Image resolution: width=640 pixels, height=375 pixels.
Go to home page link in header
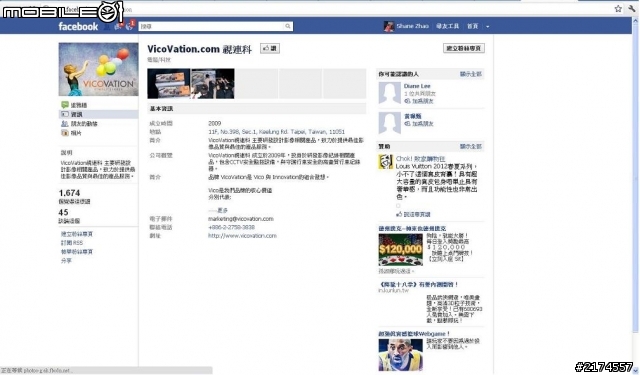(472, 26)
